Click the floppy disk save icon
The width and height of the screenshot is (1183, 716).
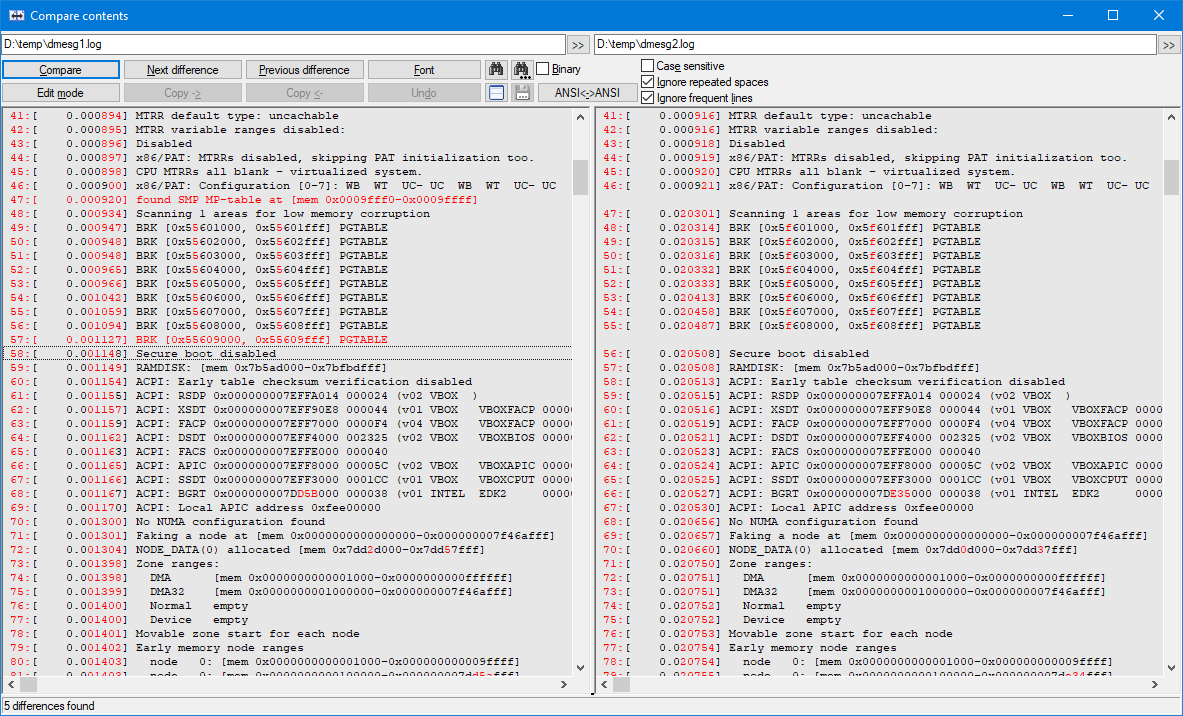coord(521,93)
